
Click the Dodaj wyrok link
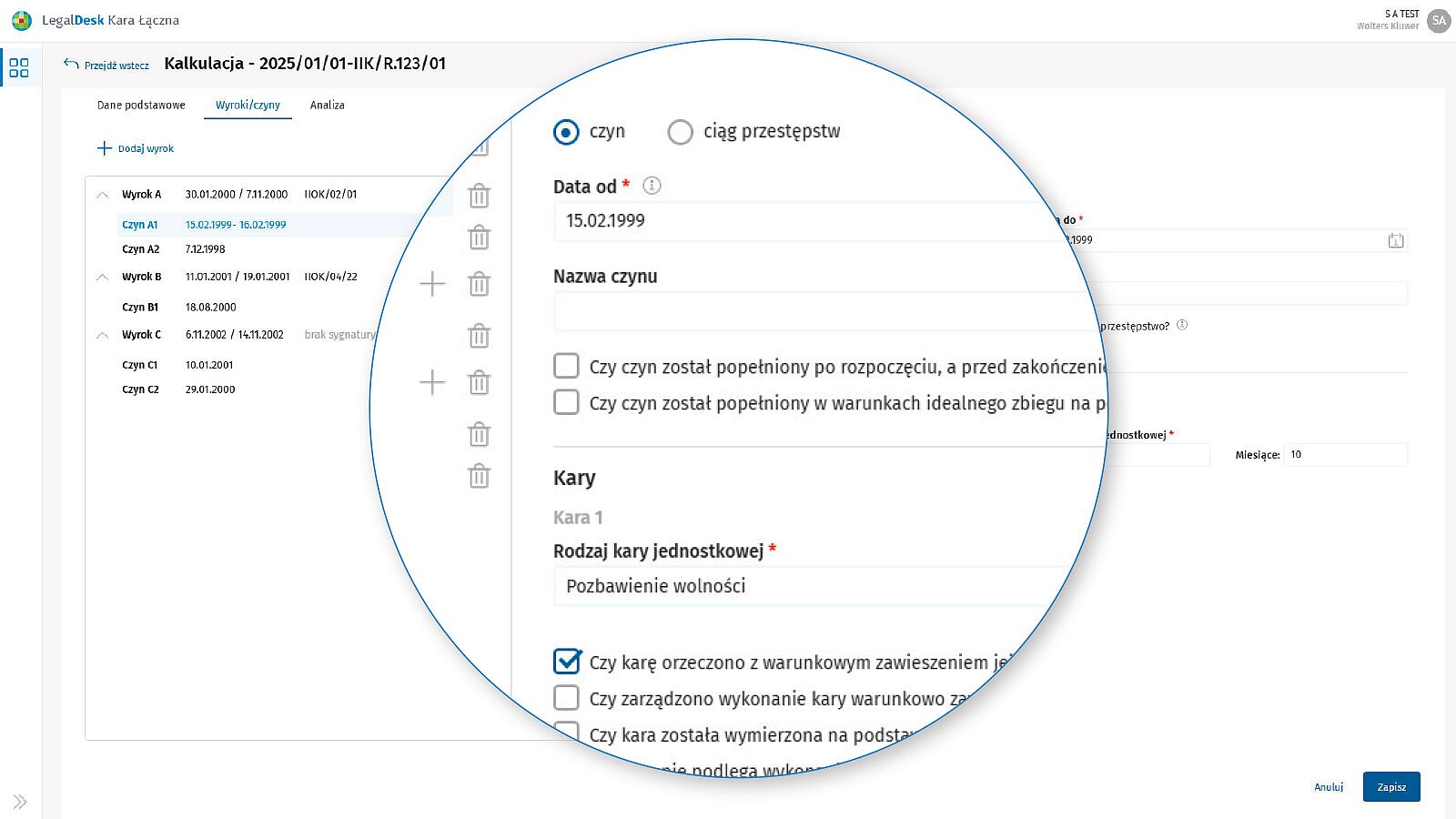pos(136,148)
